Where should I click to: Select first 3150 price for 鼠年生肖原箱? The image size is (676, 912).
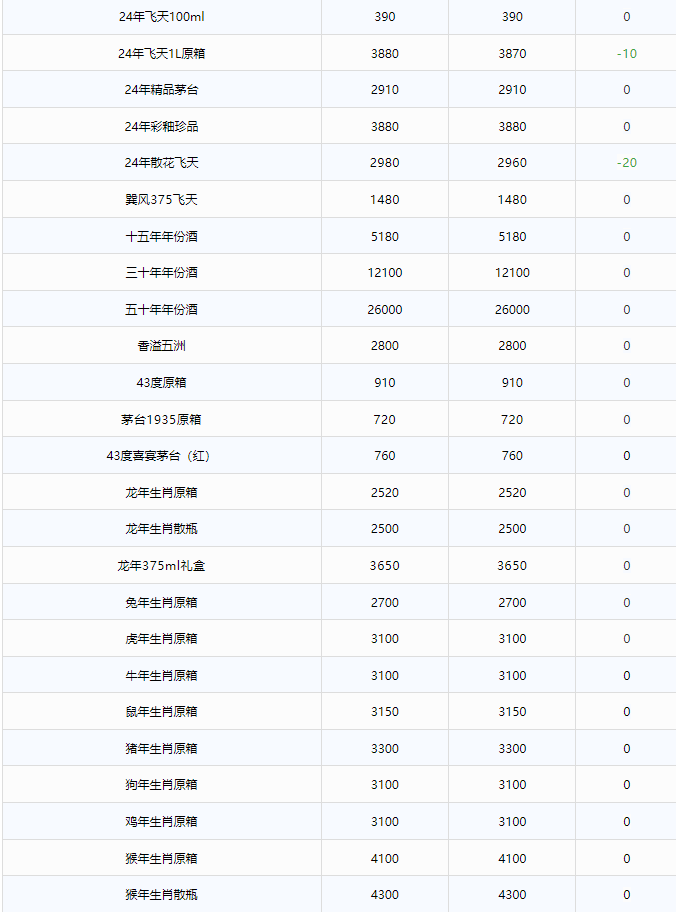tap(385, 711)
